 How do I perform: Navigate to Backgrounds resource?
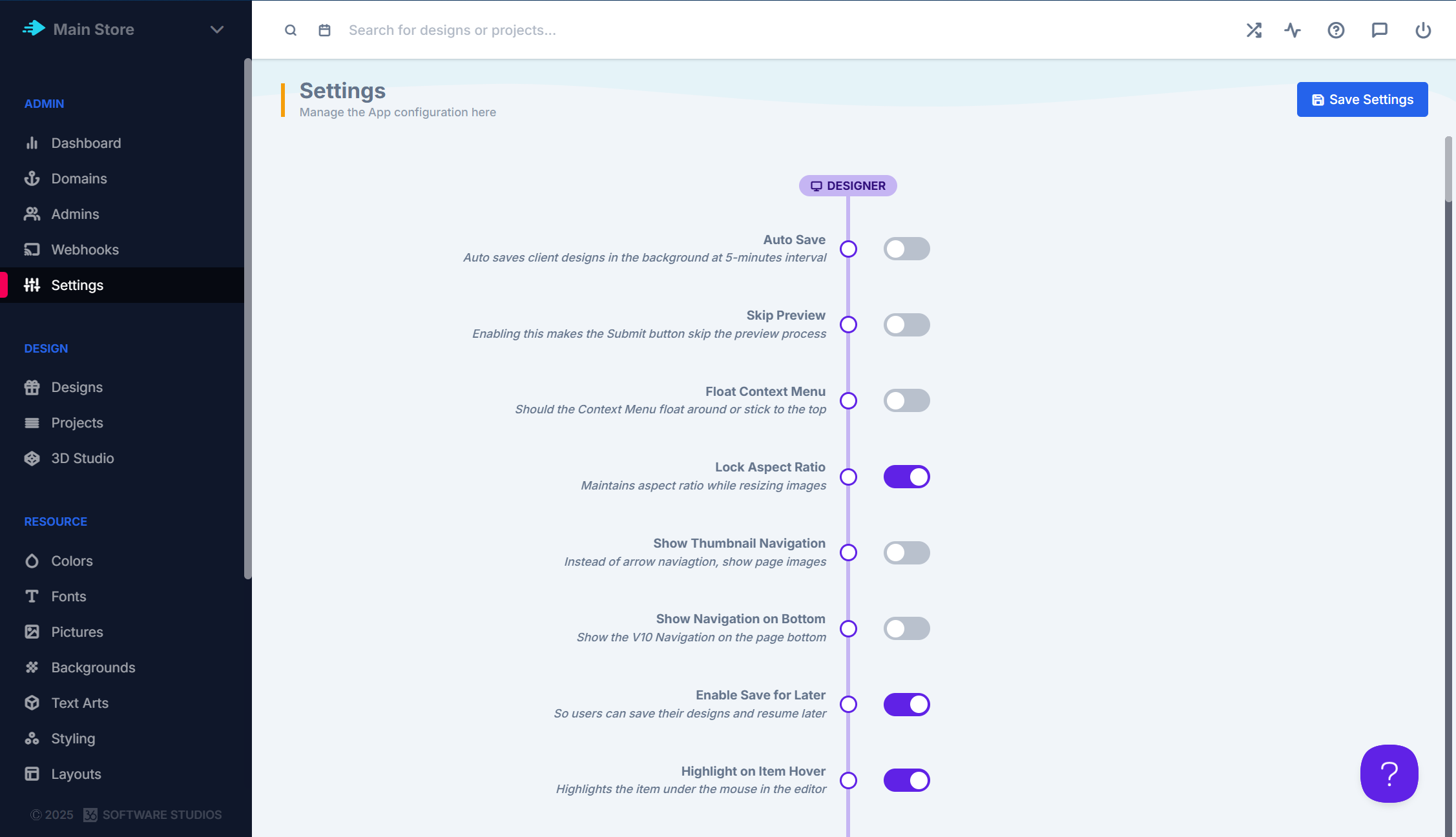(x=122, y=667)
